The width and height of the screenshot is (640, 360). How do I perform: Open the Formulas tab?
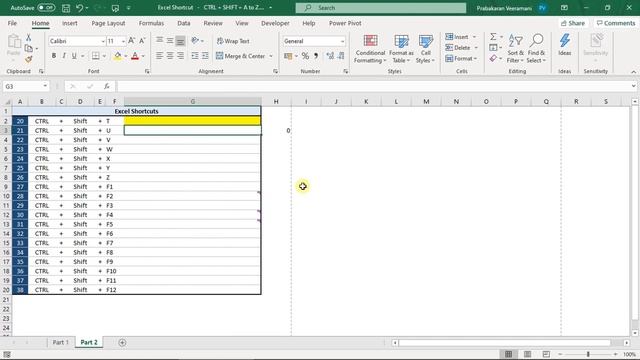pos(151,23)
